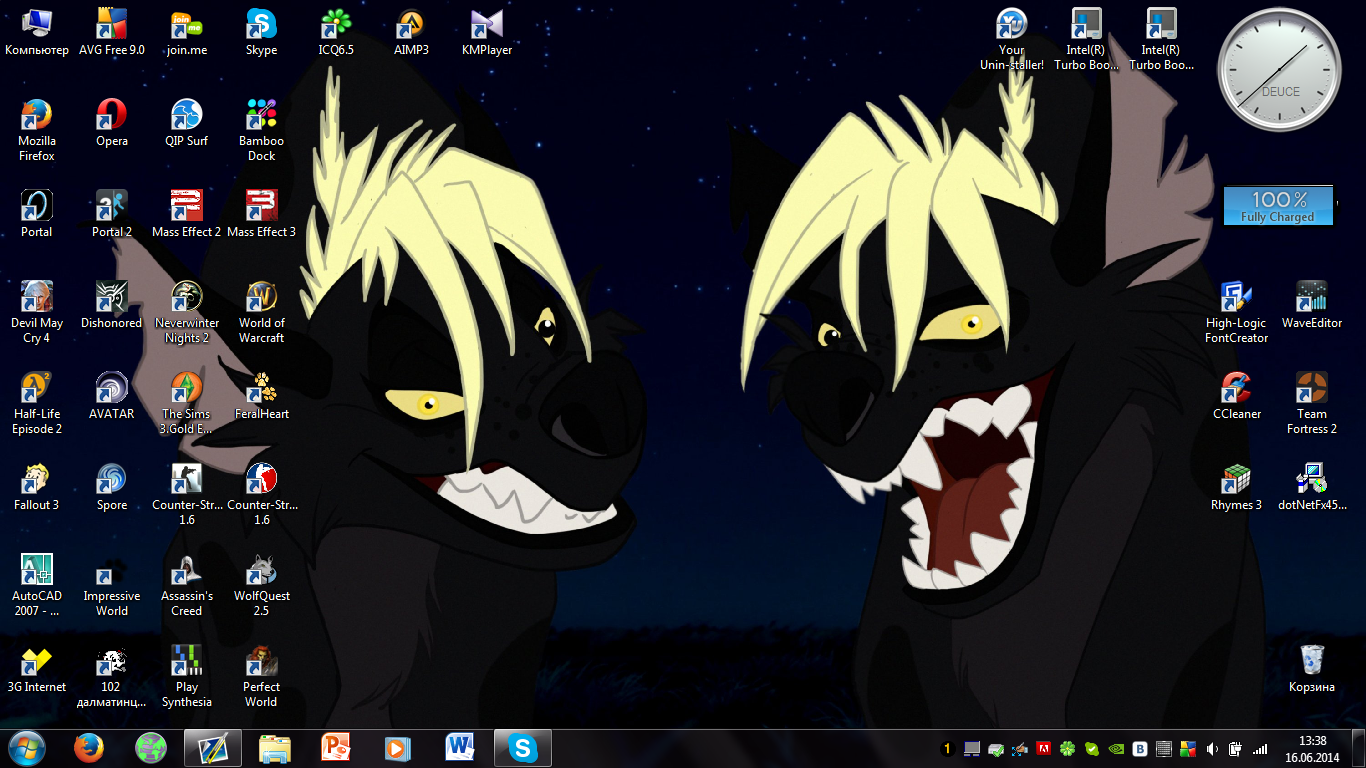Open the 3G Internet shortcut

37,669
